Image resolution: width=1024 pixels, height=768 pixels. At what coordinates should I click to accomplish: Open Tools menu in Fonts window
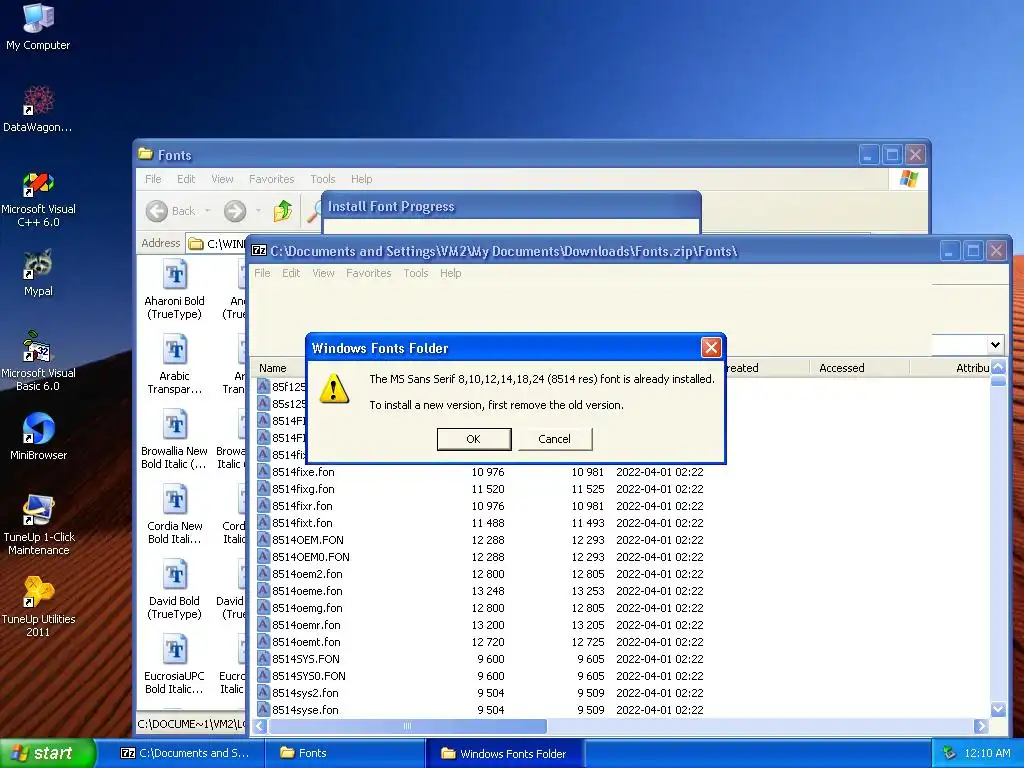click(x=323, y=179)
